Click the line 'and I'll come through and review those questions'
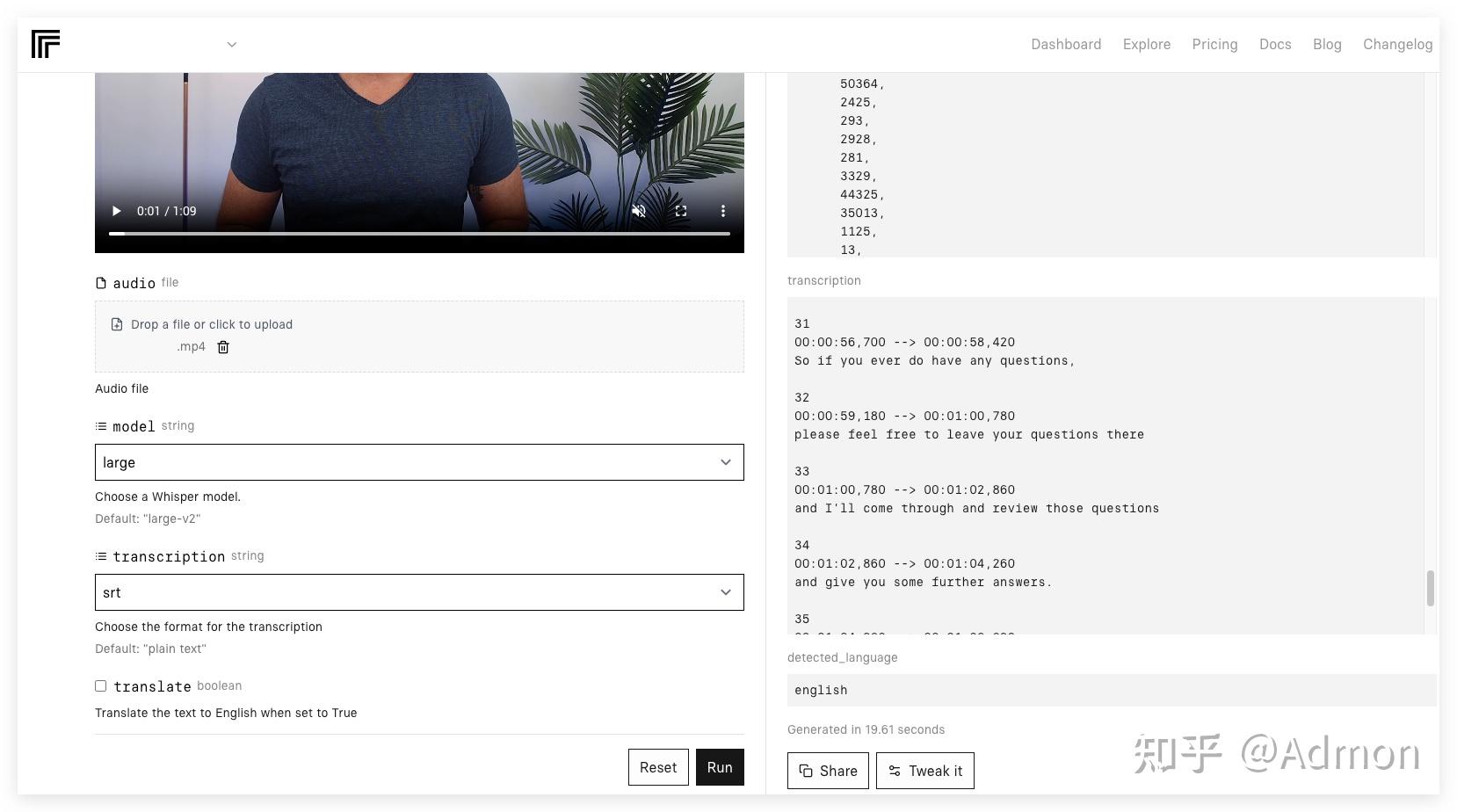This screenshot has height=812, width=1457. pos(976,508)
